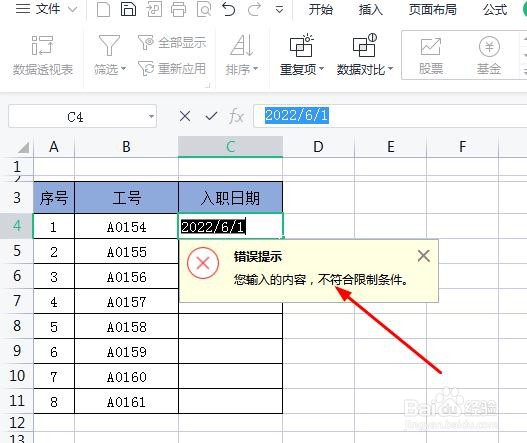Click the Name Box showing C4
527x443 pixels.
click(x=82, y=116)
